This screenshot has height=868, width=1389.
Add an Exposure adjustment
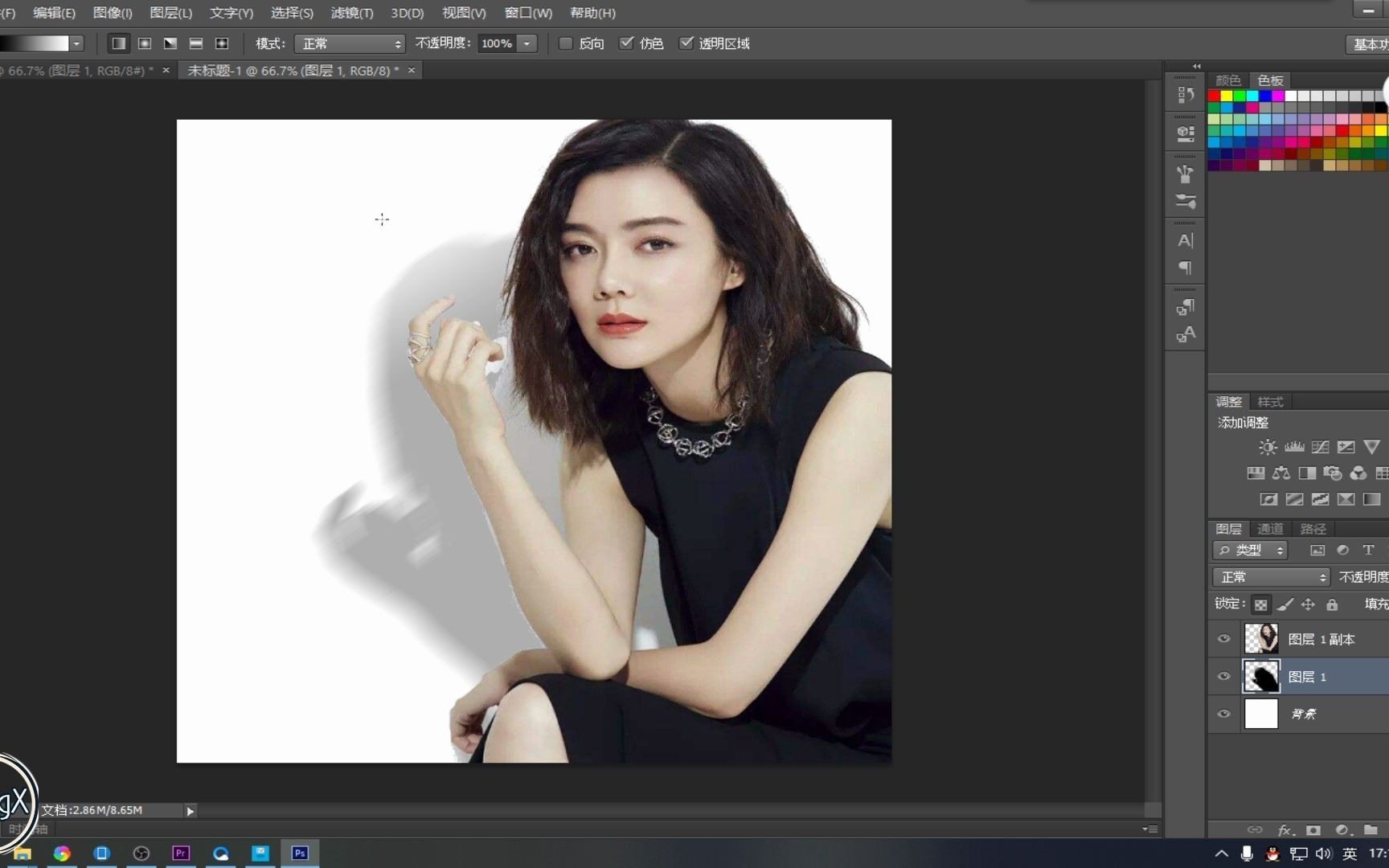(x=1346, y=447)
